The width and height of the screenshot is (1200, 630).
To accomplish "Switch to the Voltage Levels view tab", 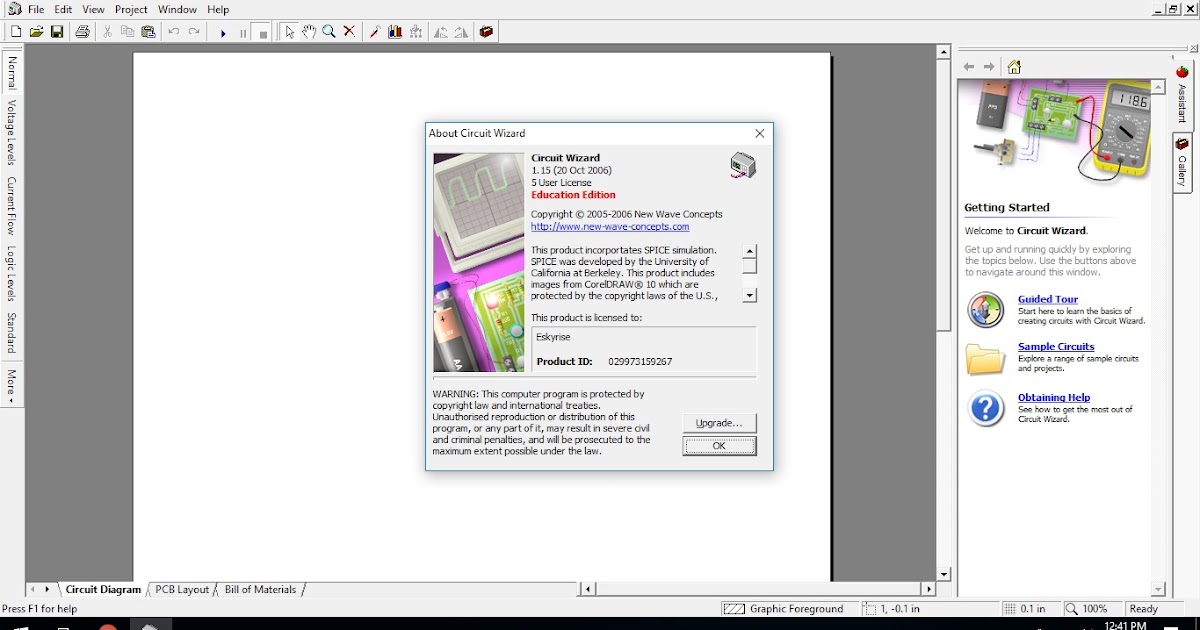I will 11,133.
